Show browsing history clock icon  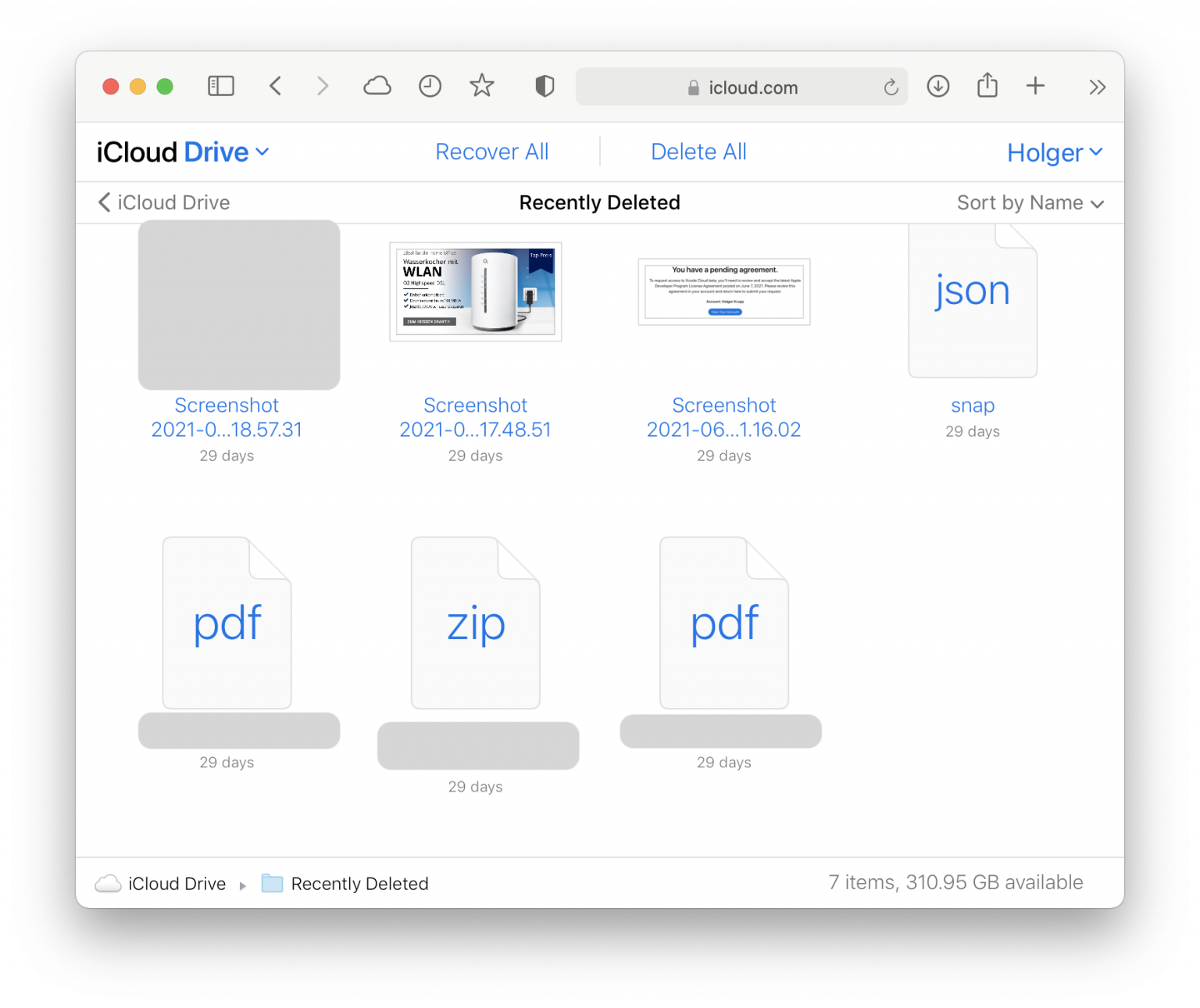click(x=430, y=86)
